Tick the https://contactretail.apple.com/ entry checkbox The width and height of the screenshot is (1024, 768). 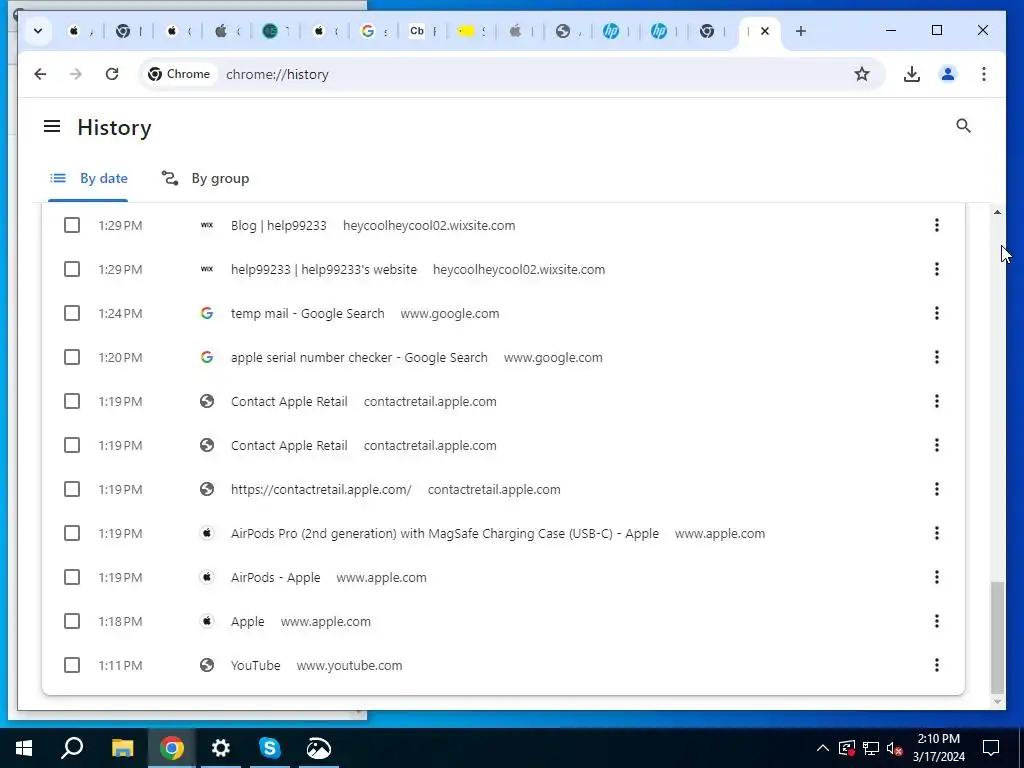click(x=72, y=489)
